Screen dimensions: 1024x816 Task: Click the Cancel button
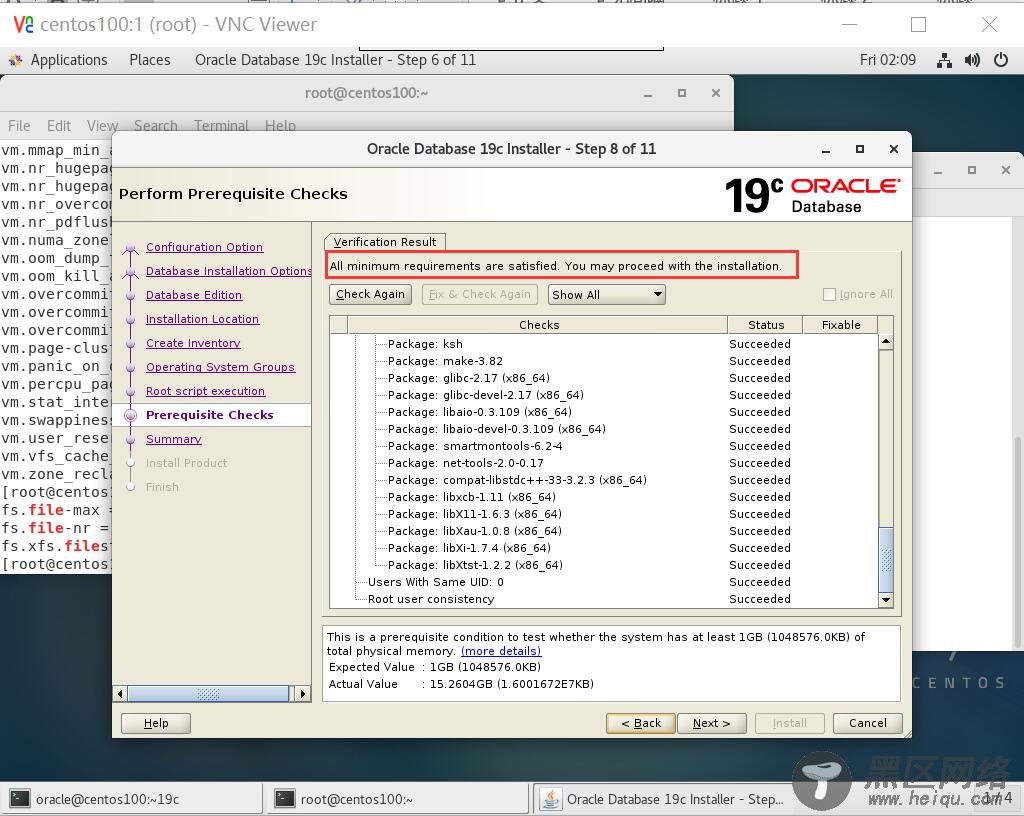click(x=868, y=723)
